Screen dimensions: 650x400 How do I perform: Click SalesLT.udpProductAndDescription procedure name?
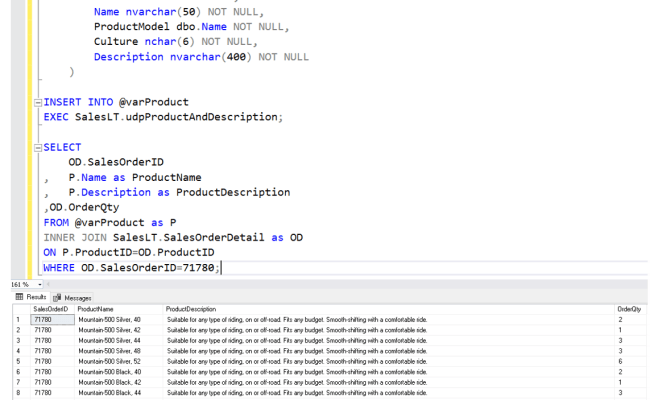pos(176,117)
